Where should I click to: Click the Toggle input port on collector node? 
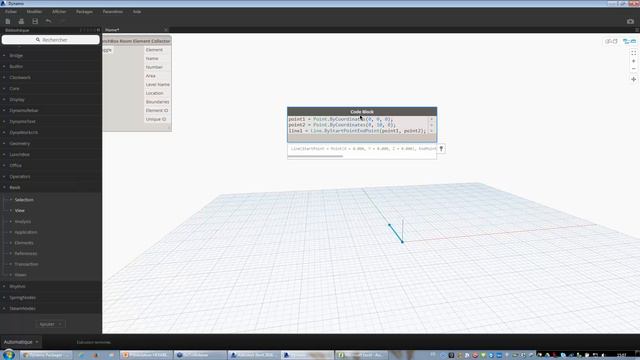coord(107,50)
